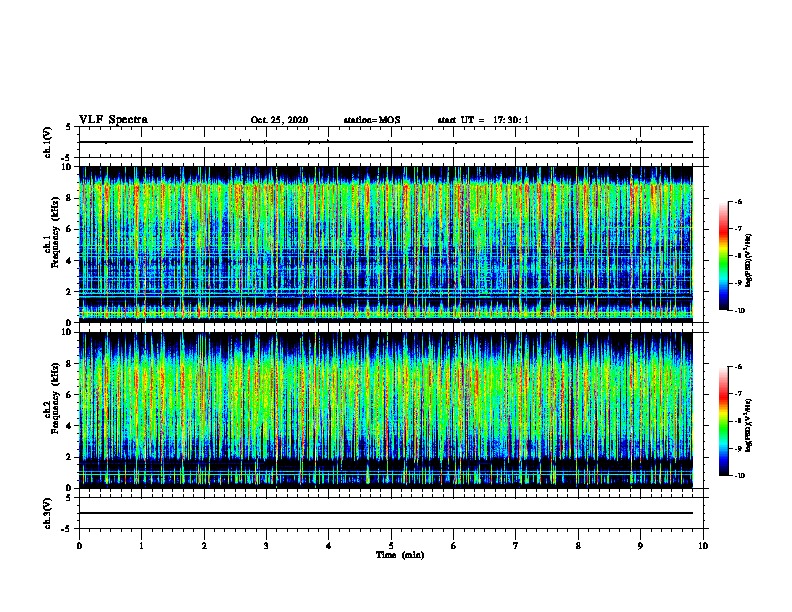This screenshot has height=612, width=792.
Task: Click the ch.1 frequency tick "4"
Action: [69, 261]
